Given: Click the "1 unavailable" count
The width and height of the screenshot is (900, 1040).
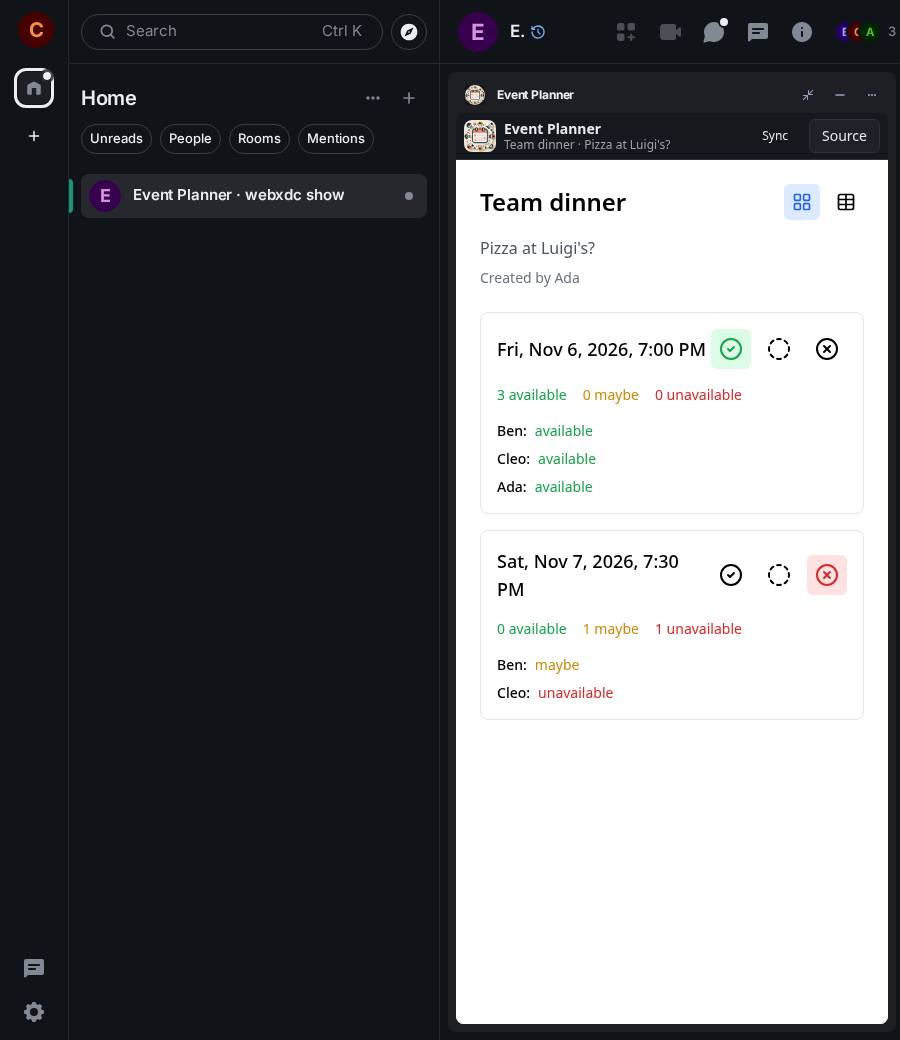Looking at the screenshot, I should pyautogui.click(x=698, y=629).
